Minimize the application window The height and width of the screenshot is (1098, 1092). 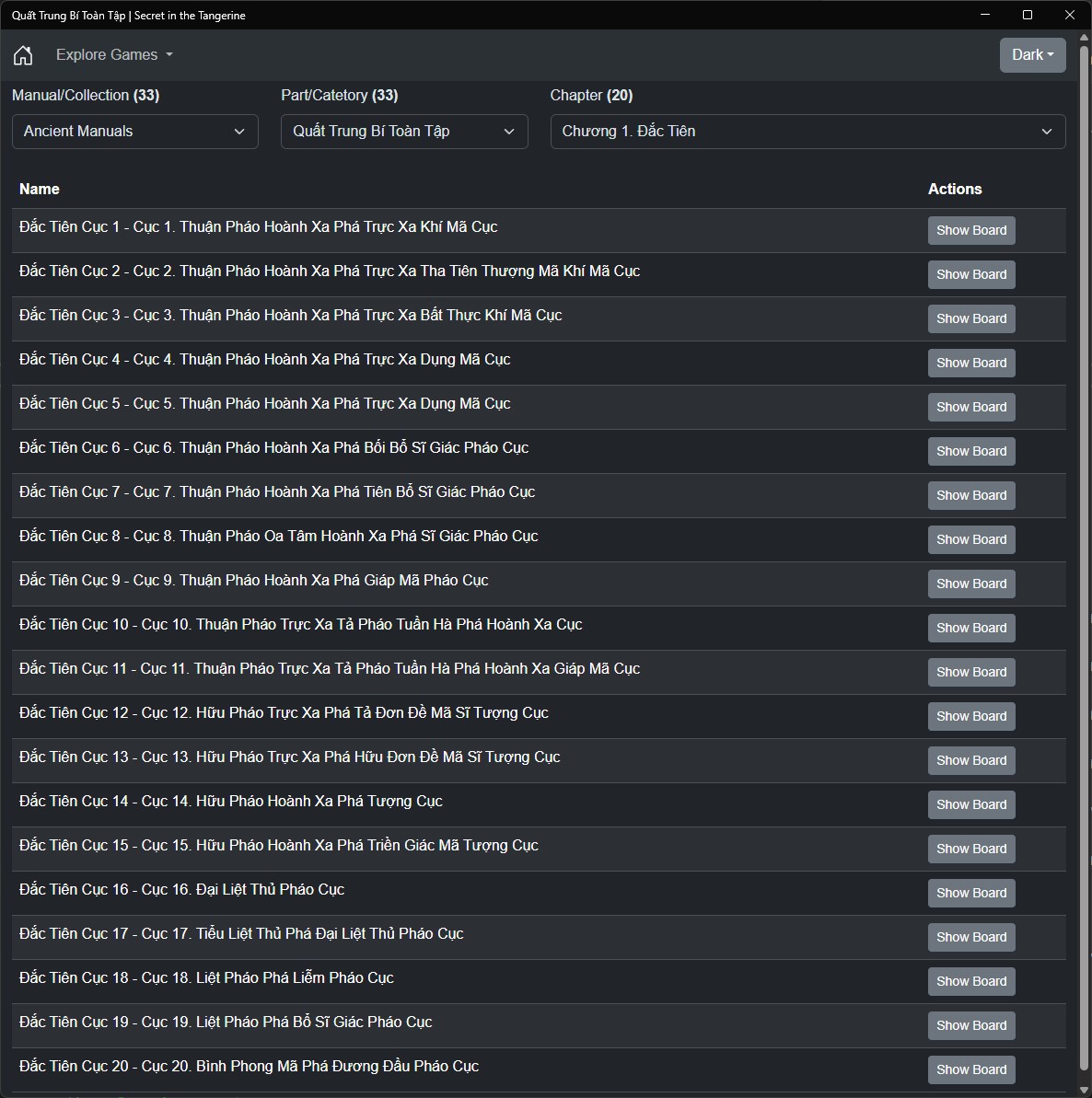[x=985, y=15]
